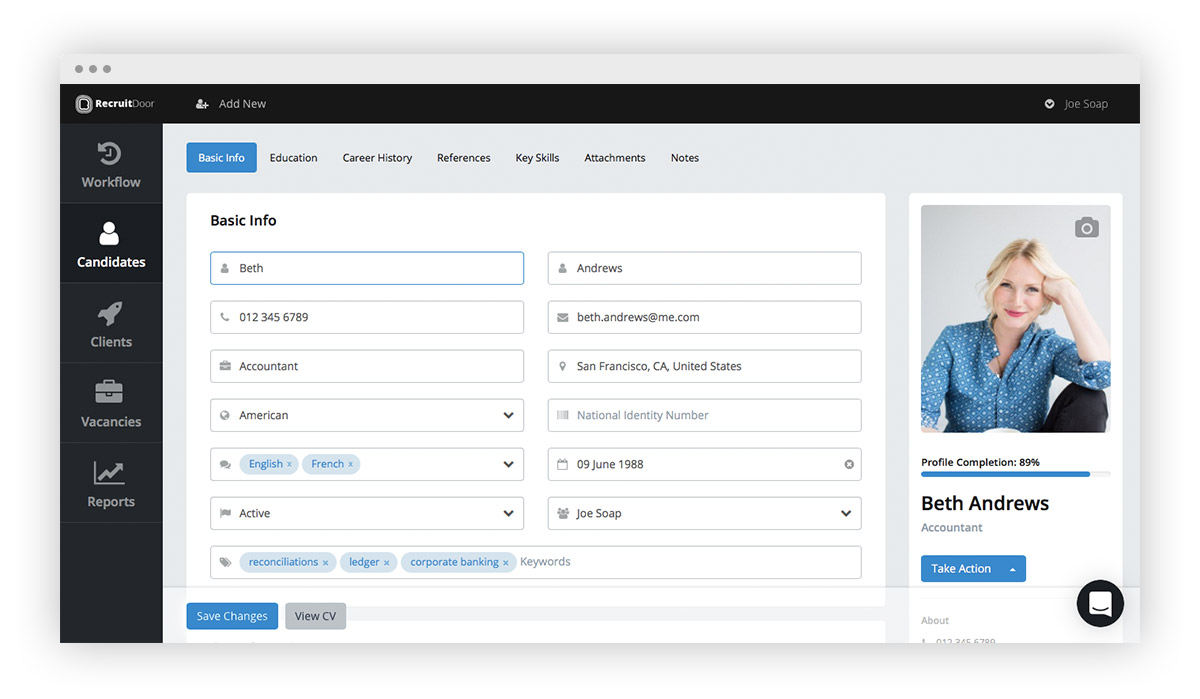
Task: Click the calendar icon in date field
Action: 563,464
